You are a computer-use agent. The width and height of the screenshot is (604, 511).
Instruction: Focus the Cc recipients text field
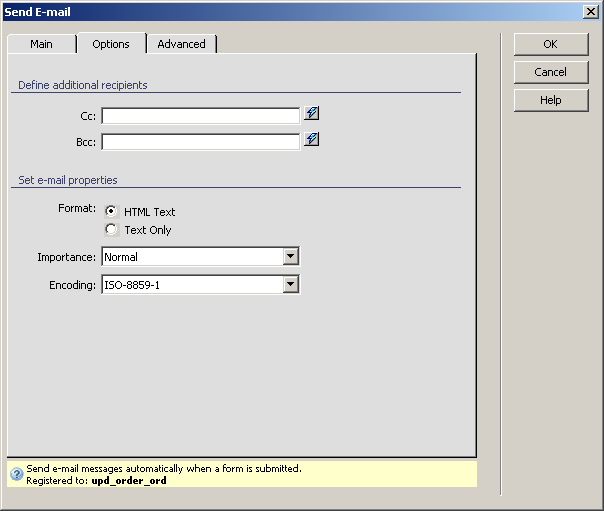point(200,116)
